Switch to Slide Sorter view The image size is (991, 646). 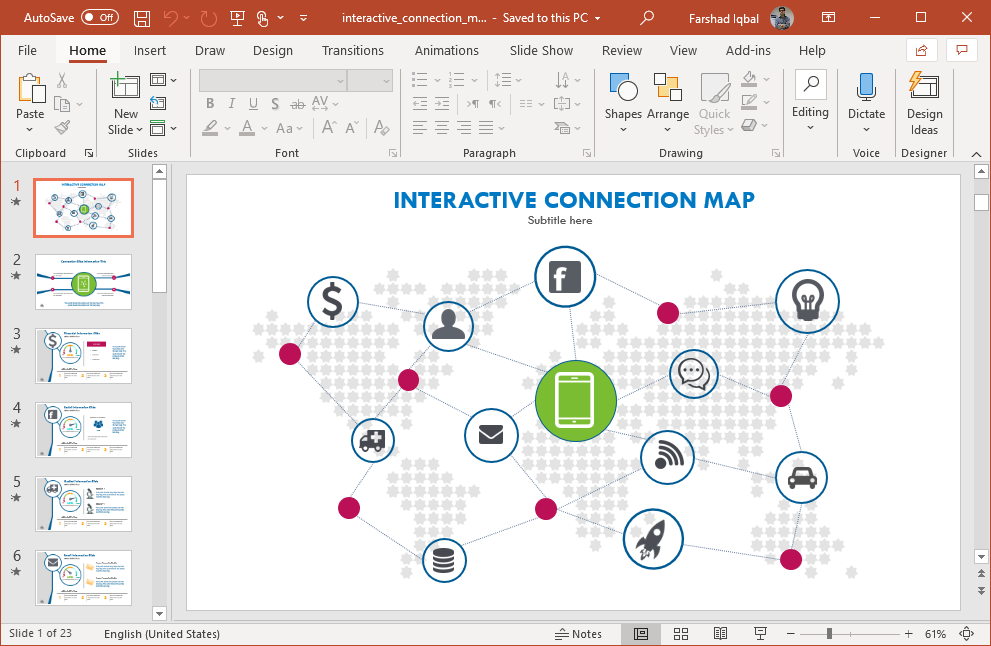[681, 634]
